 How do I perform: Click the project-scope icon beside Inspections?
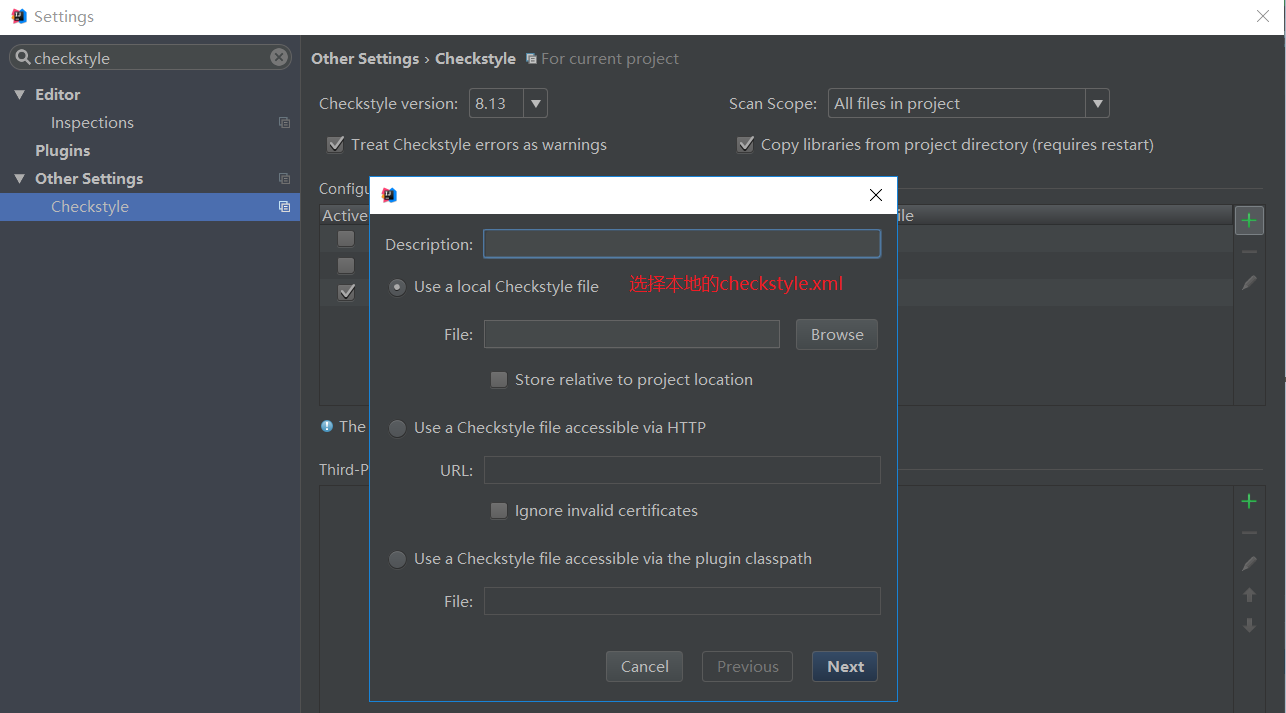(x=284, y=123)
